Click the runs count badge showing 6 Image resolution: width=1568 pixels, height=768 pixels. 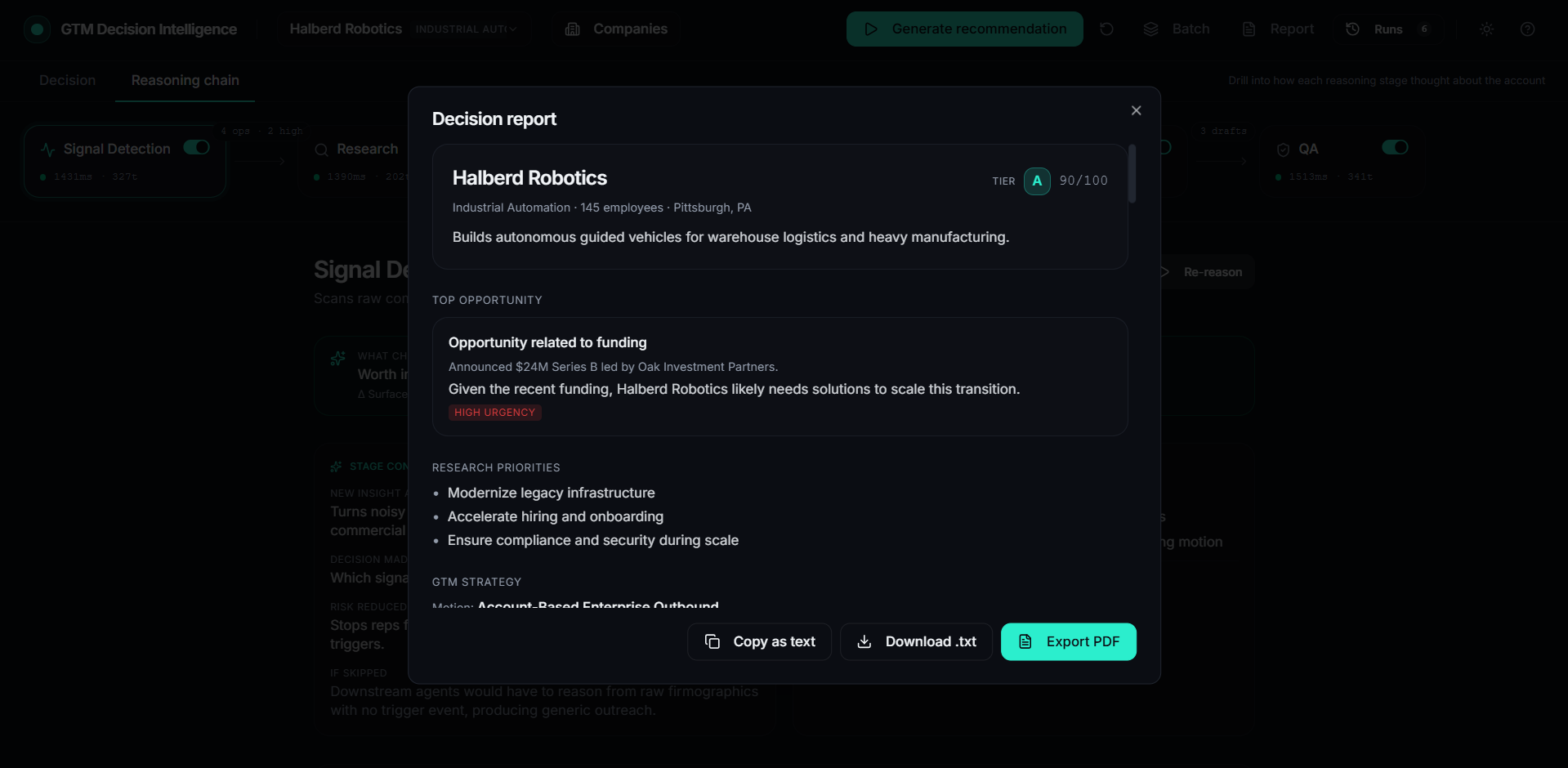(1424, 29)
